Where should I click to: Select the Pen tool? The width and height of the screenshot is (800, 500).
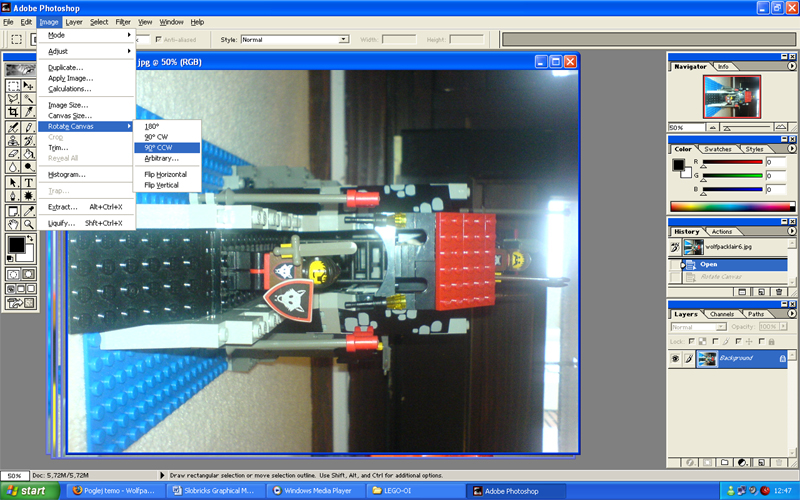[x=13, y=195]
